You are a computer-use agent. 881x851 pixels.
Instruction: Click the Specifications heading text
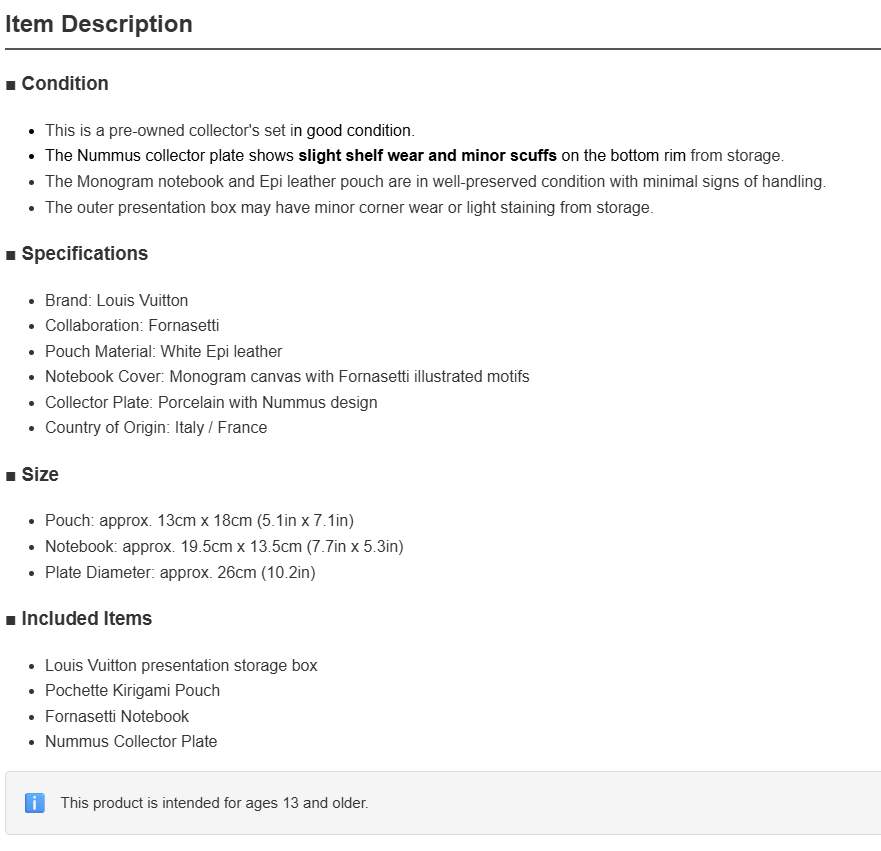(85, 254)
